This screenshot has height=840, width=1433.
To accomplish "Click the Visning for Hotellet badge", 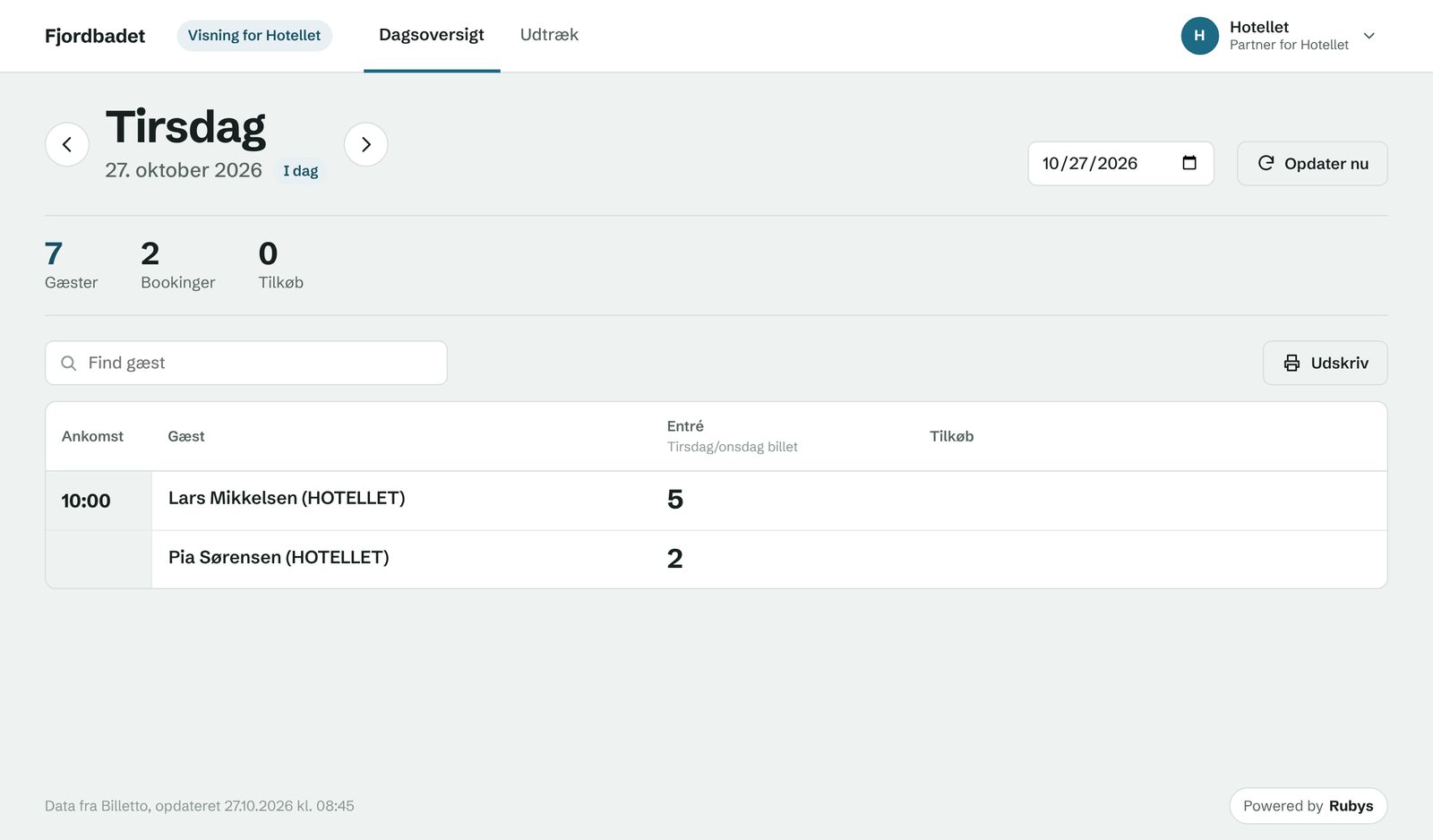I will pos(254,36).
